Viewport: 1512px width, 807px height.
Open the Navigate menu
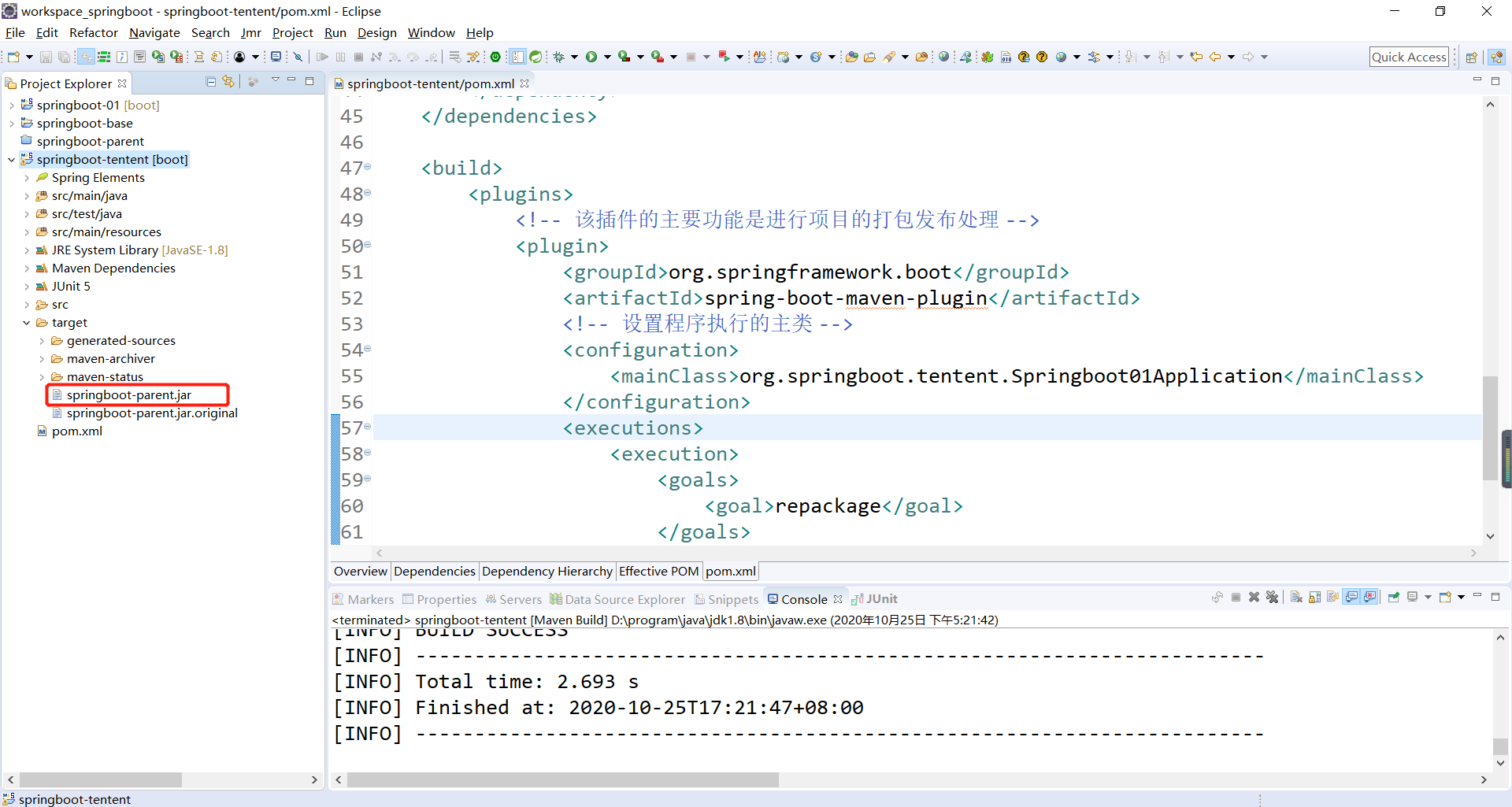pyautogui.click(x=154, y=33)
